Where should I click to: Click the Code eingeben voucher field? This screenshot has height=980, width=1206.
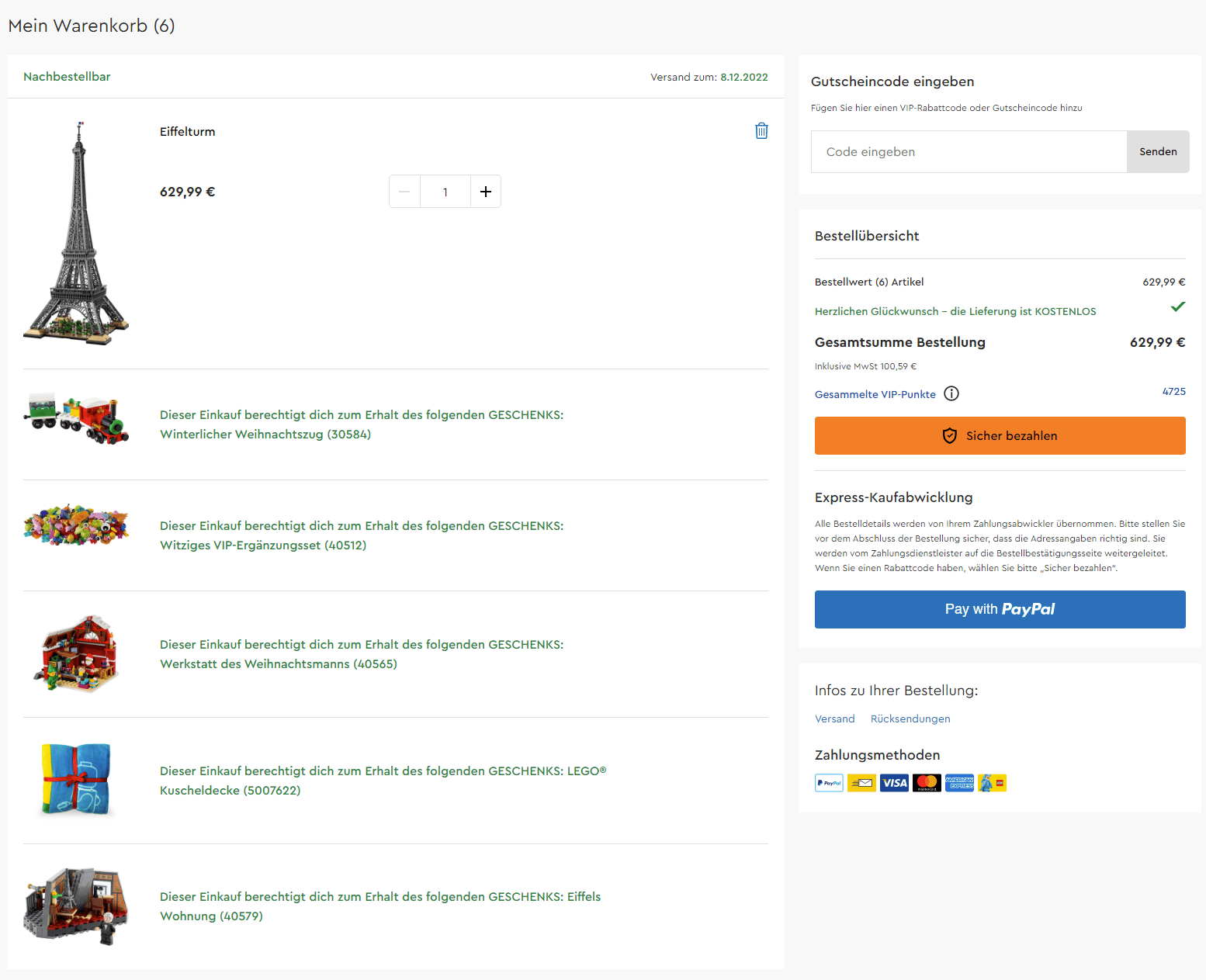[969, 152]
